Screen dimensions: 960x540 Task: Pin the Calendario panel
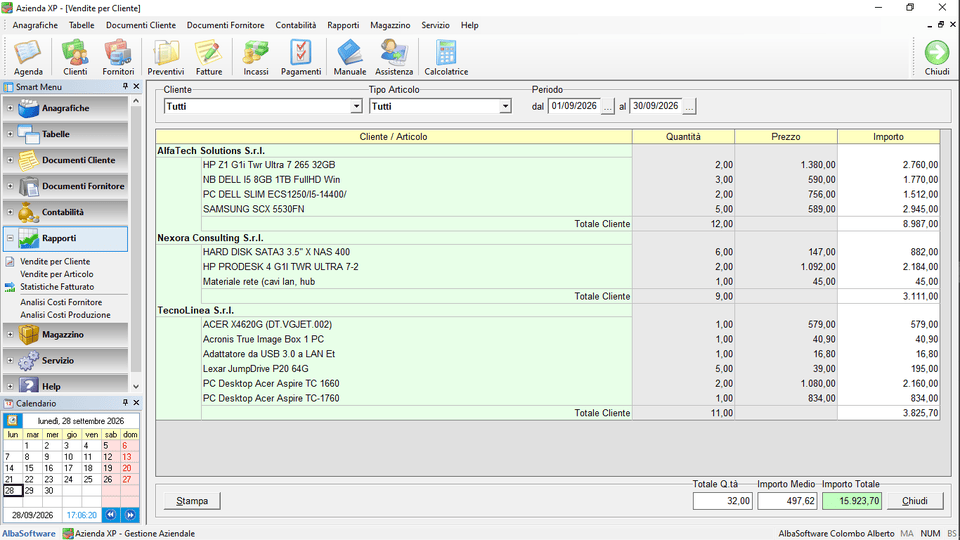coord(125,403)
